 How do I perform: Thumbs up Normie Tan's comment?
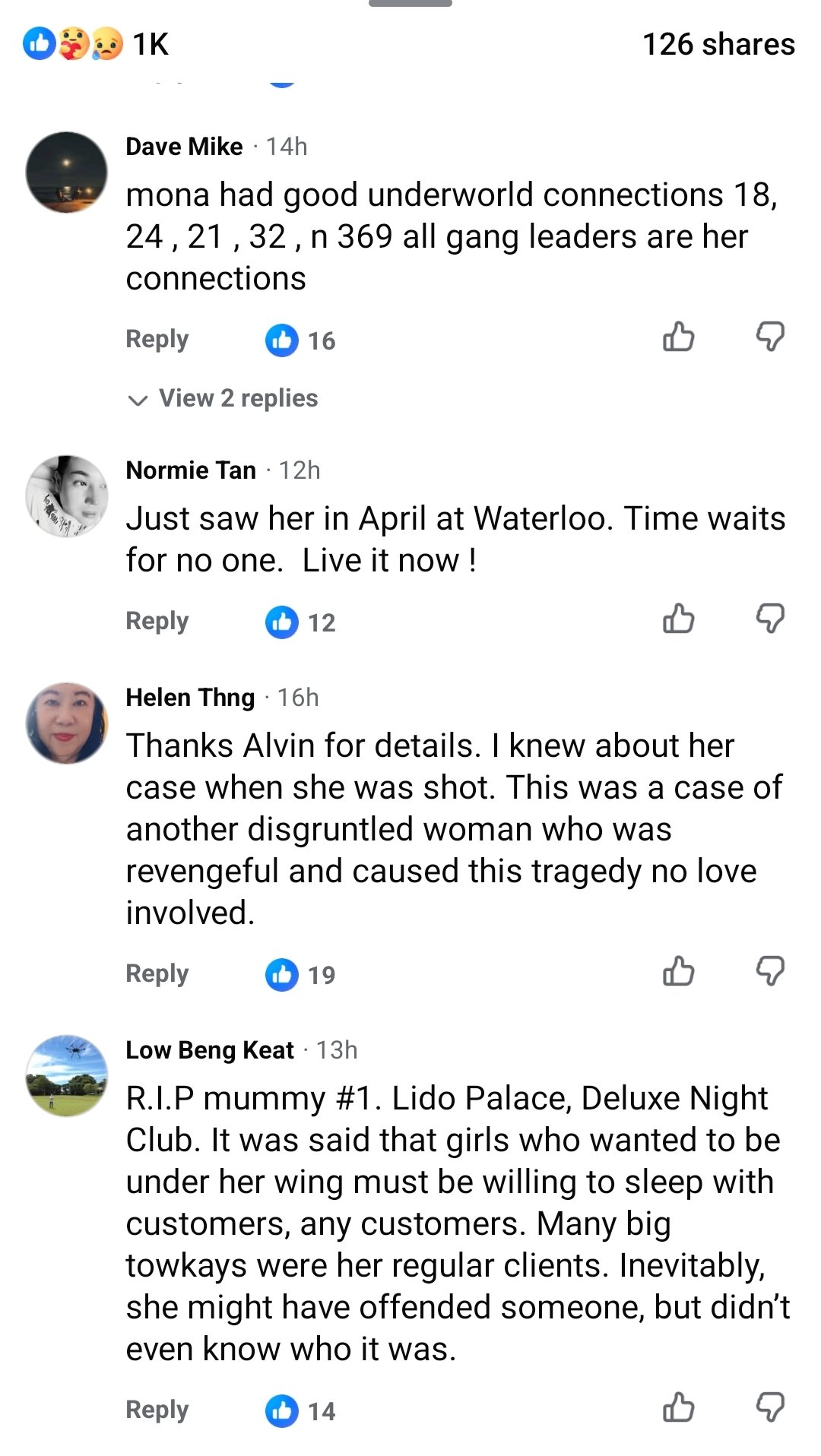(x=678, y=619)
